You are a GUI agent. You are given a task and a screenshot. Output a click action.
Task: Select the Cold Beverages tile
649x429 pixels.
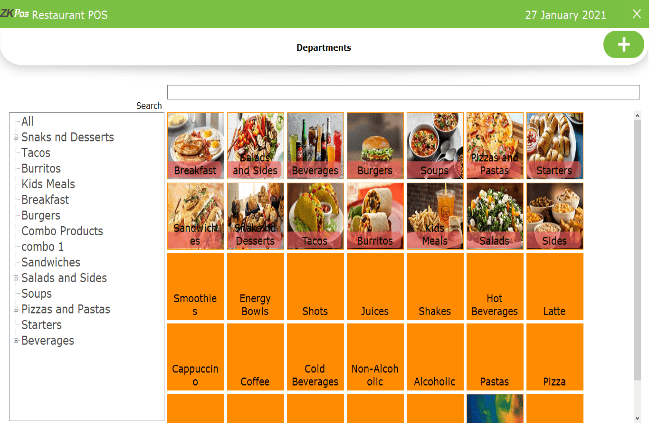(x=315, y=357)
